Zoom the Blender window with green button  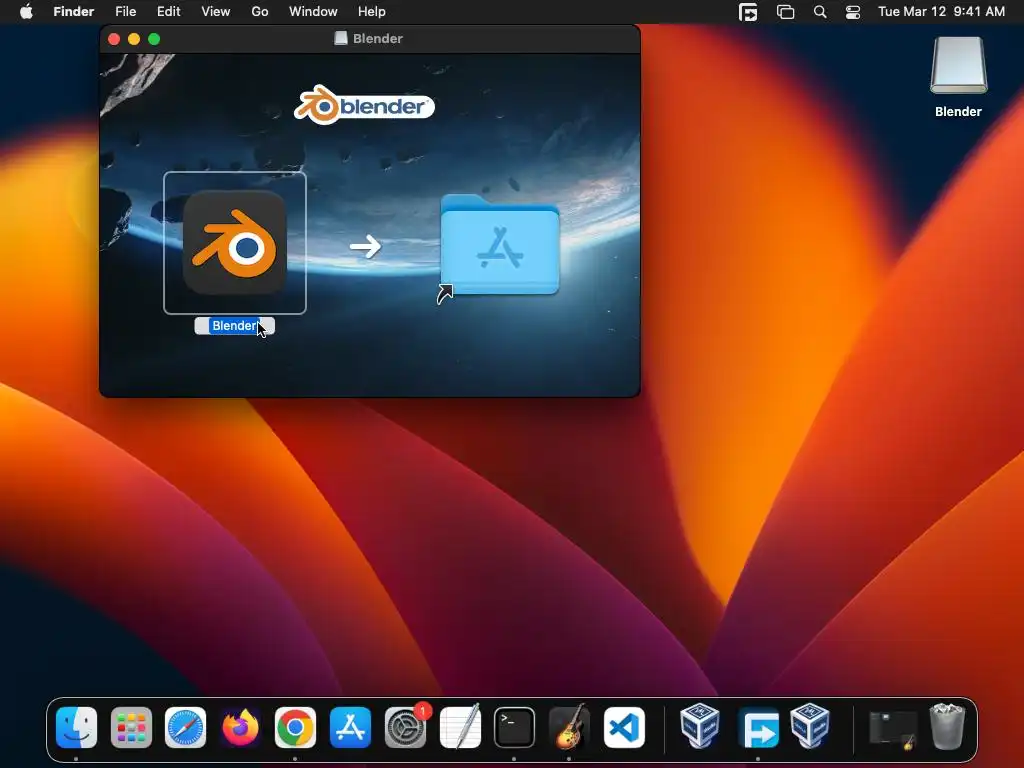click(154, 39)
